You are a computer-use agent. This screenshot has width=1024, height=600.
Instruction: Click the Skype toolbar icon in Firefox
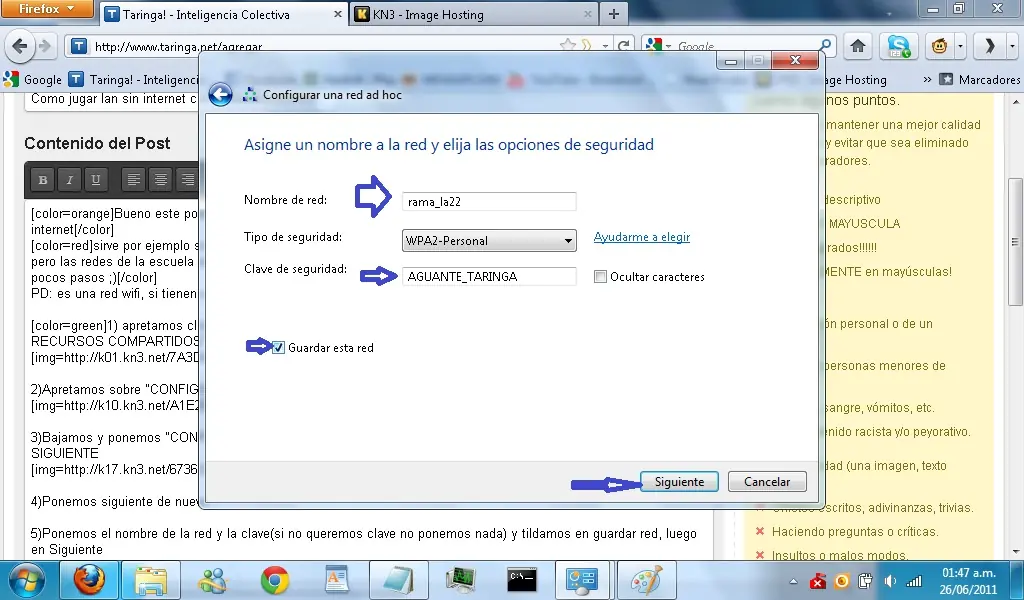(x=898, y=46)
